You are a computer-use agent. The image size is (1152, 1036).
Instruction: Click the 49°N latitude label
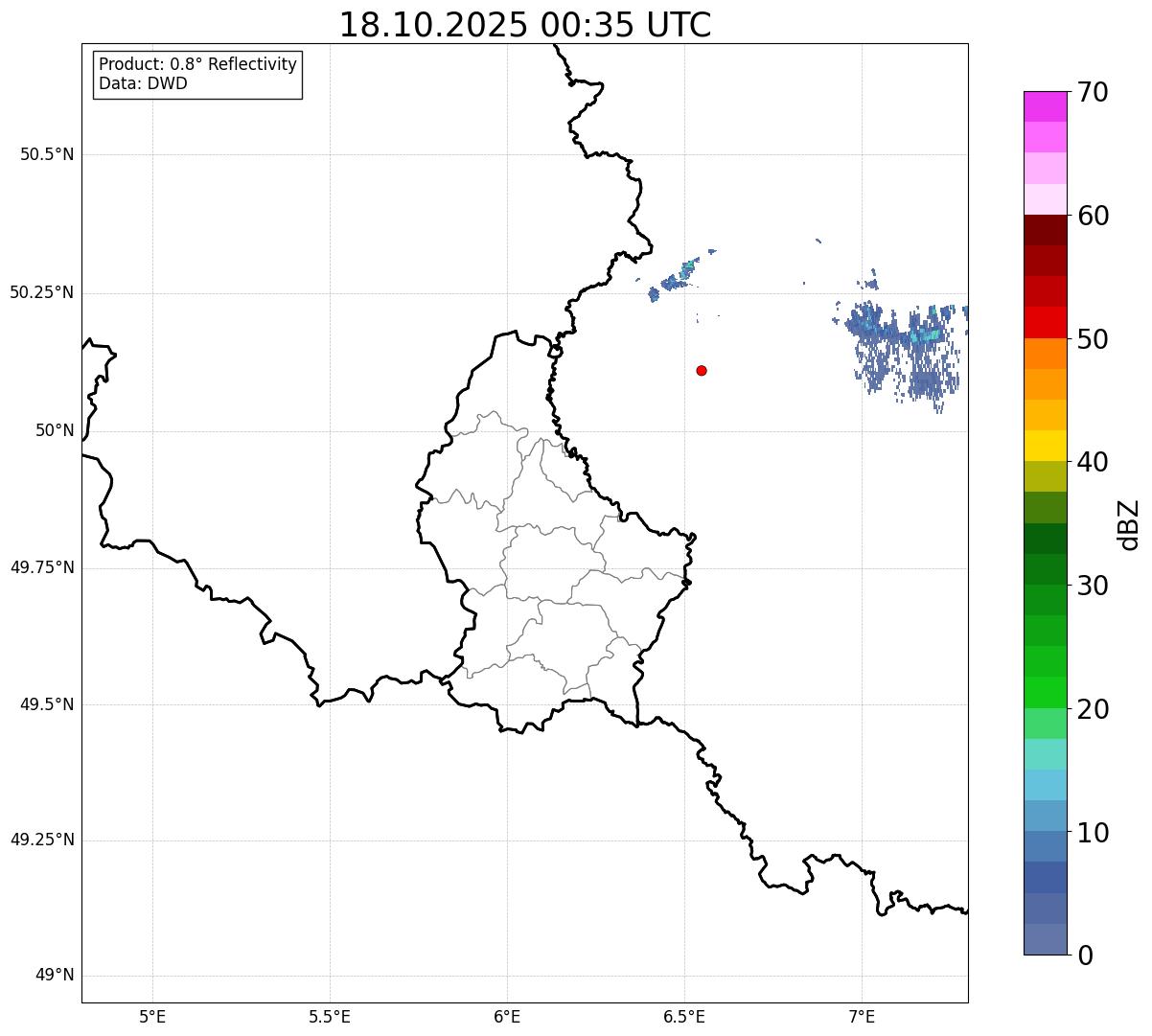[x=55, y=976]
